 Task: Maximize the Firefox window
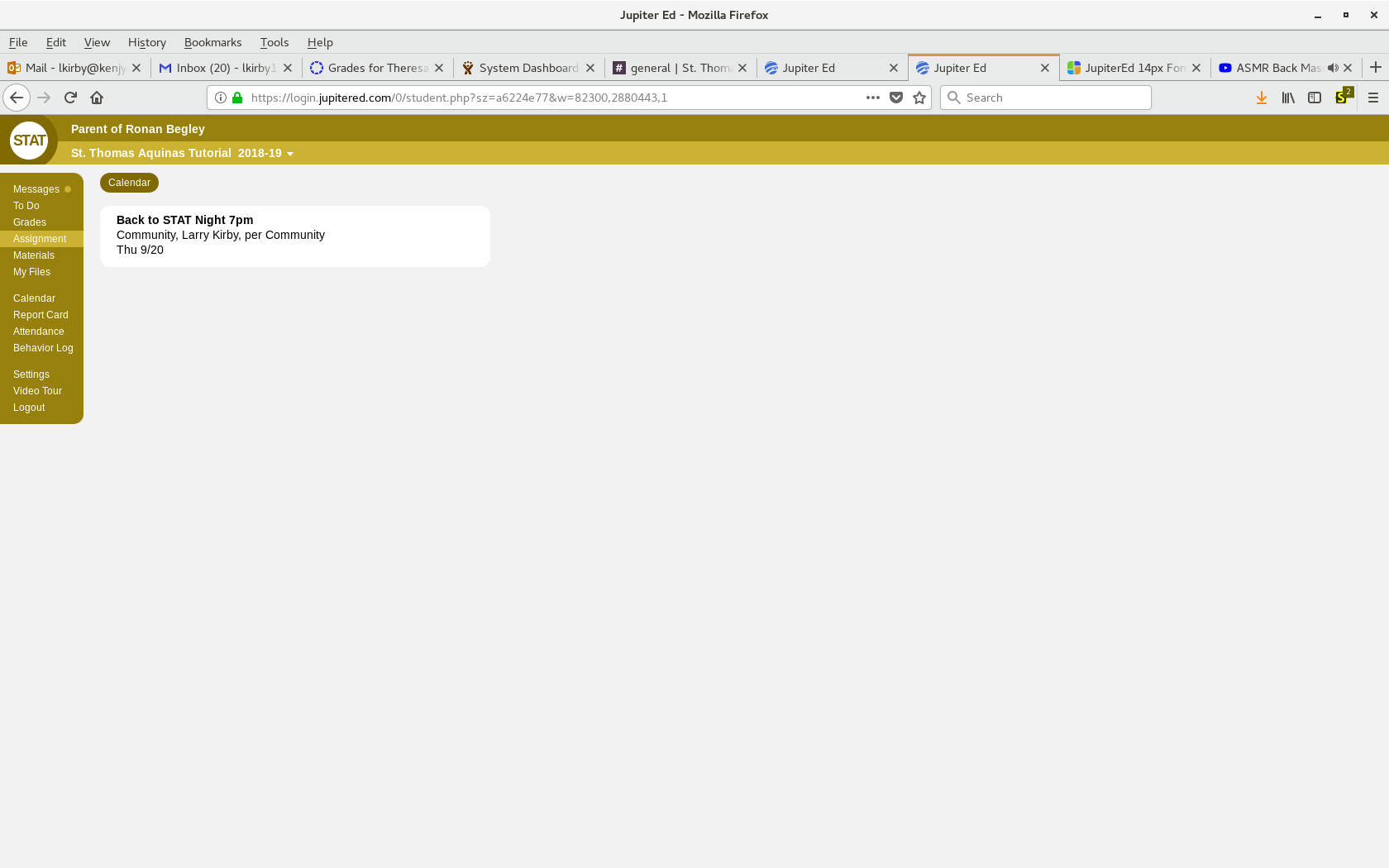click(1346, 15)
